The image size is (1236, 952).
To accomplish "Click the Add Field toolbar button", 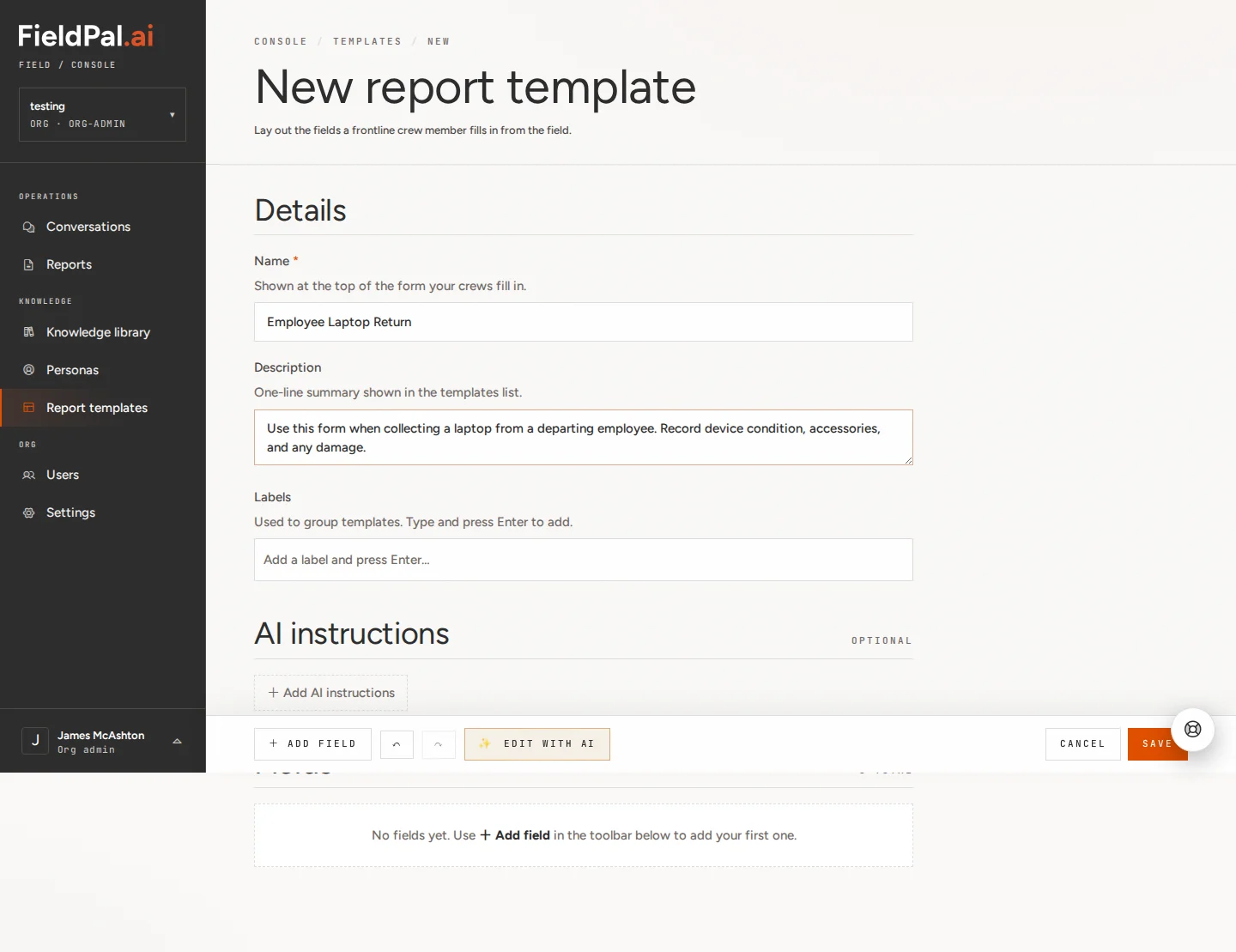I will coord(312,744).
